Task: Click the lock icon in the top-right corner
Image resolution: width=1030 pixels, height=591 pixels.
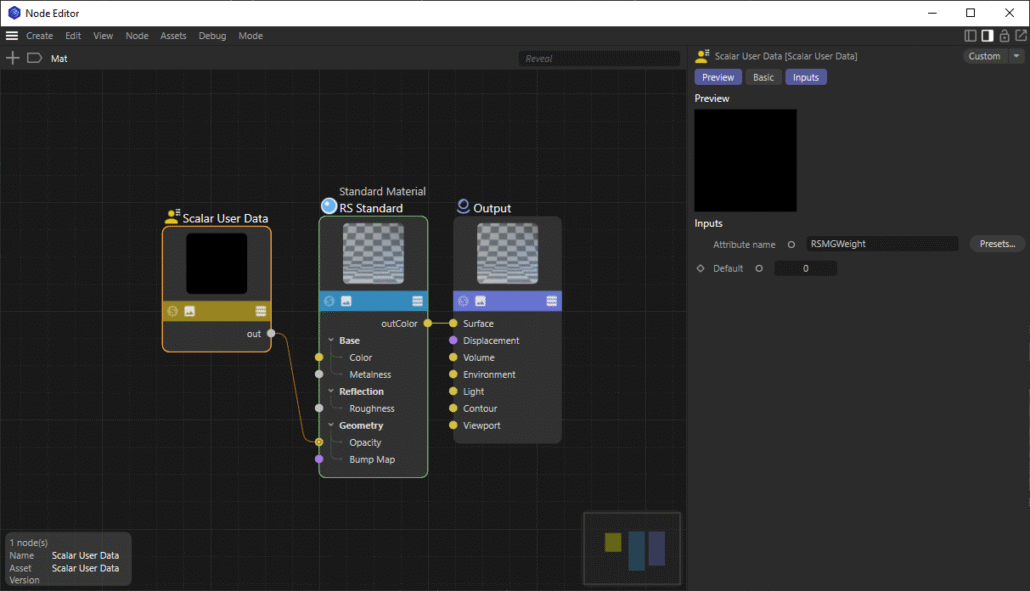Action: click(x=1004, y=36)
